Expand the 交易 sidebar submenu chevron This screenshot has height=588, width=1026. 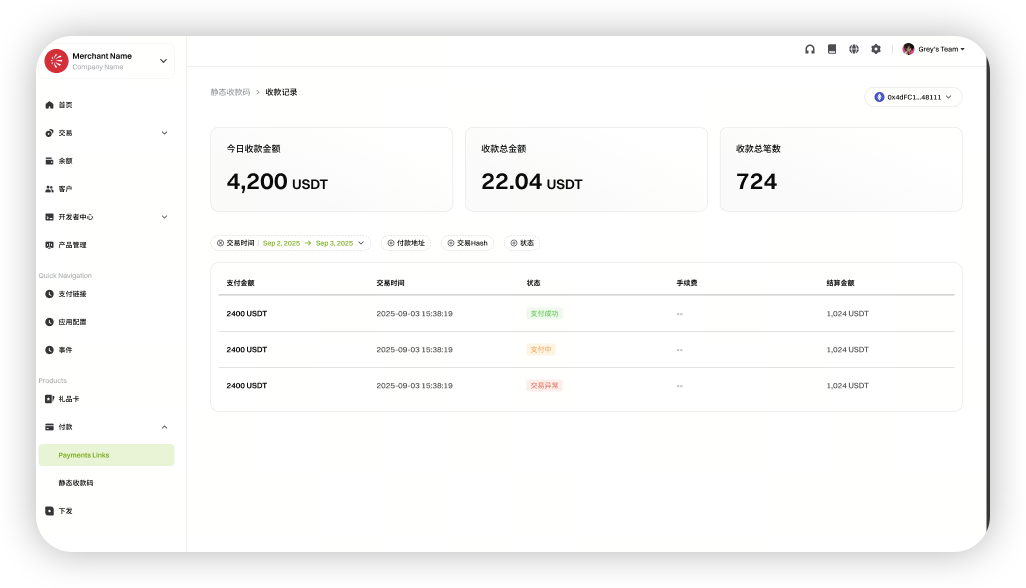pyautogui.click(x=165, y=133)
